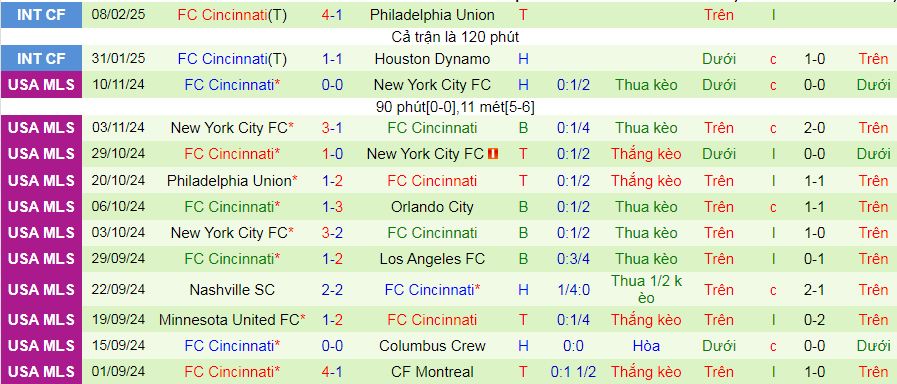
Task: Click the 4-1 score on 01/09/24
Action: click(332, 372)
